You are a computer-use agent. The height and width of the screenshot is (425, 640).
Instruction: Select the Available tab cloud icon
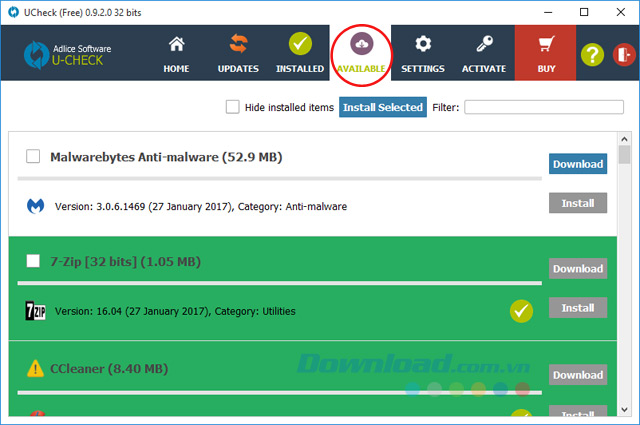tap(362, 45)
